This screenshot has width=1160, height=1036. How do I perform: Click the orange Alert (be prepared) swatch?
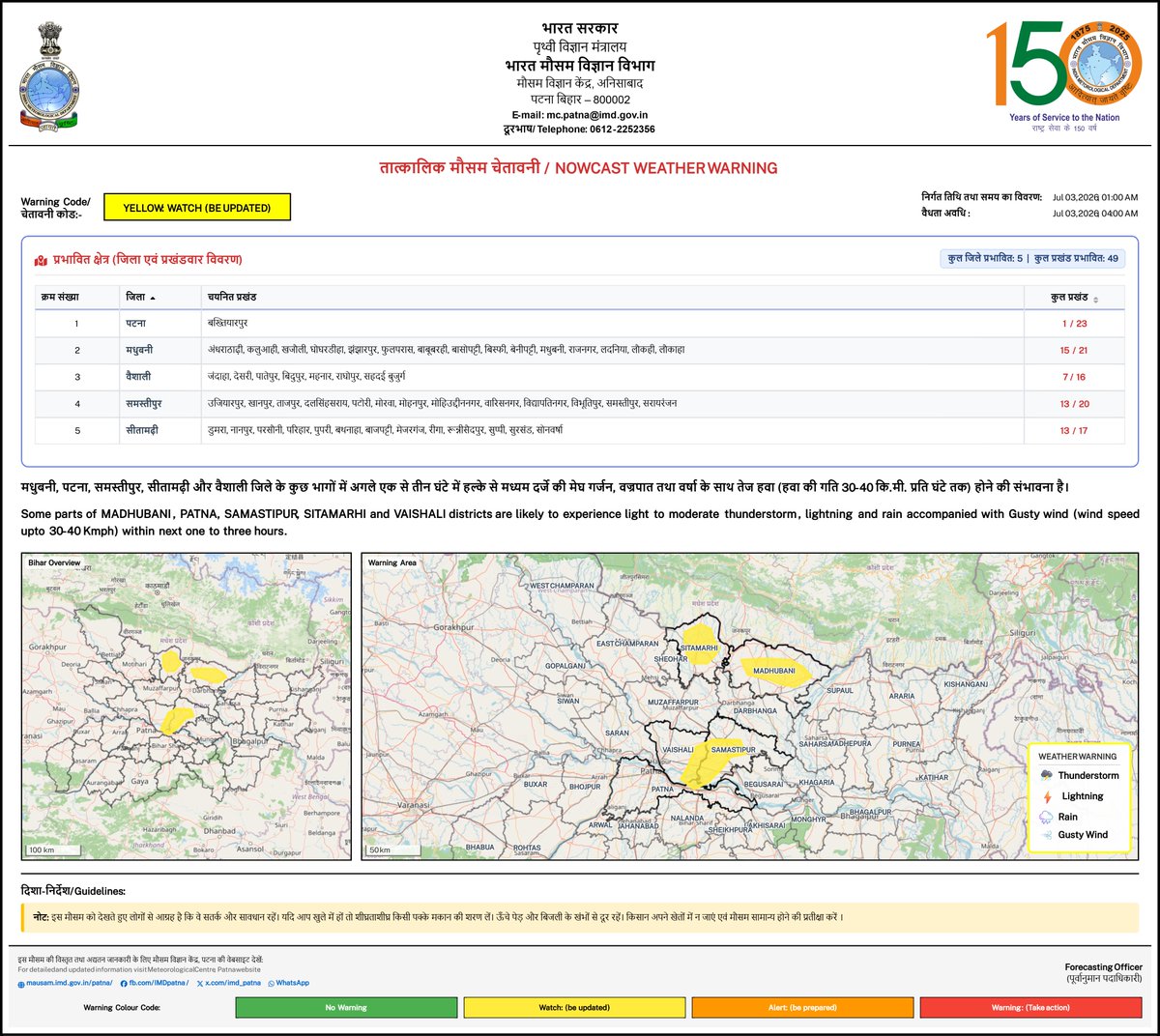coord(802,1007)
